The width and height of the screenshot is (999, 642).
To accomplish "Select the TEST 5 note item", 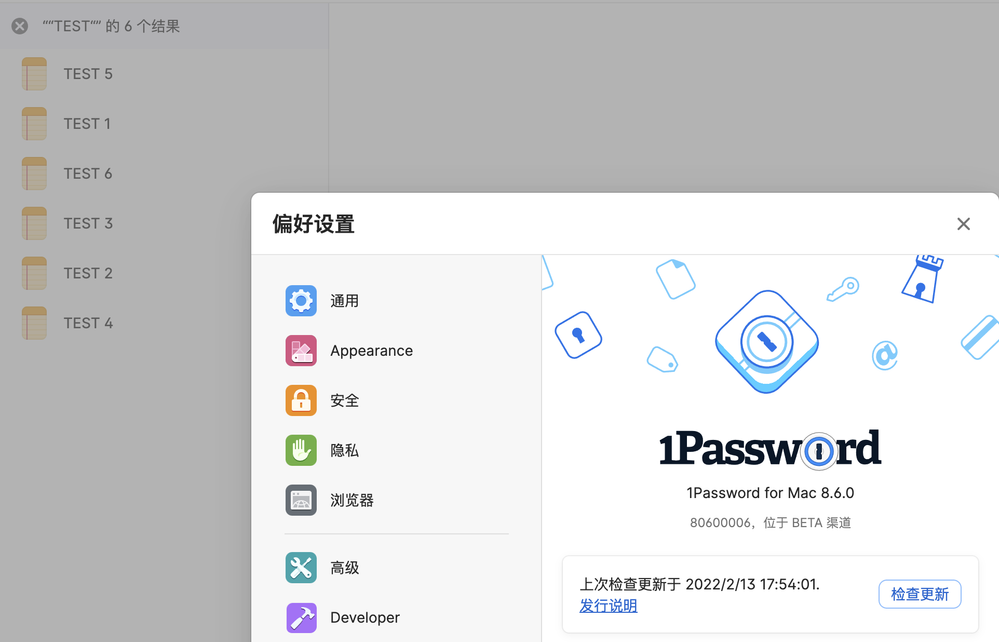I will [x=88, y=74].
